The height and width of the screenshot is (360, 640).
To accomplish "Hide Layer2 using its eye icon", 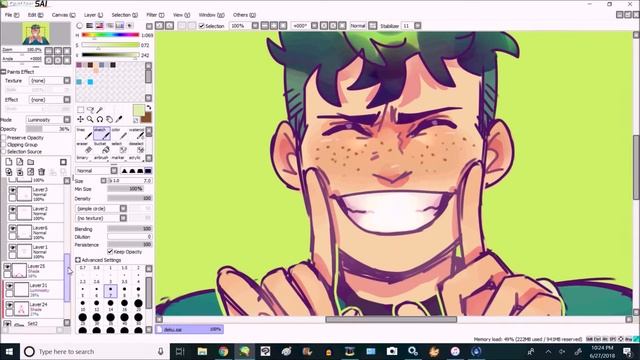I will tap(13, 209).
